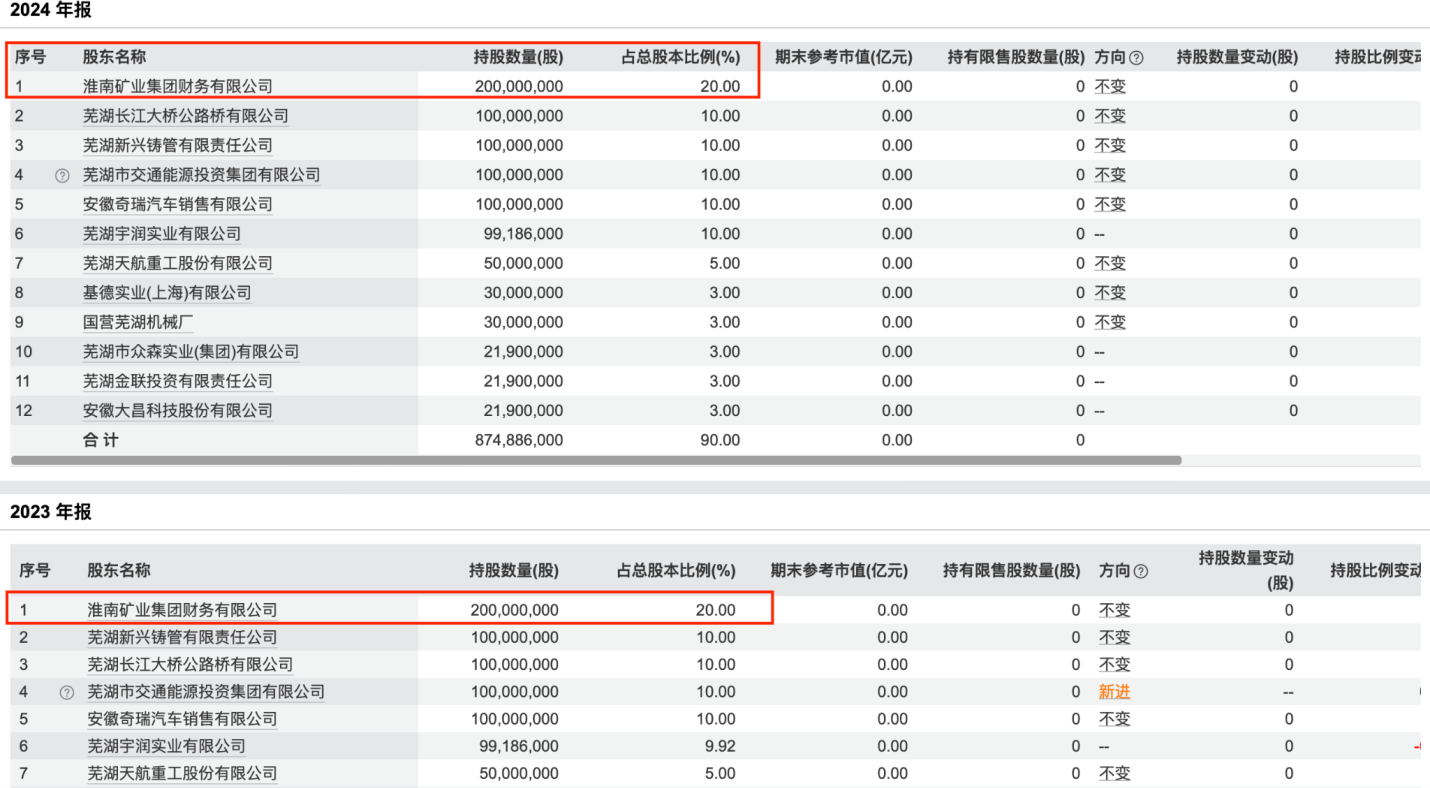Open 芜湖天航重工股份有限公司 in 2023 table
The height and width of the screenshot is (788, 1430).
tap(182, 773)
